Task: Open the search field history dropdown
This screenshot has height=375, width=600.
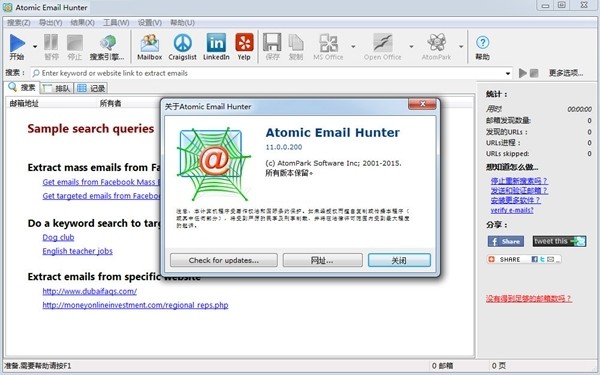Action: [508, 73]
